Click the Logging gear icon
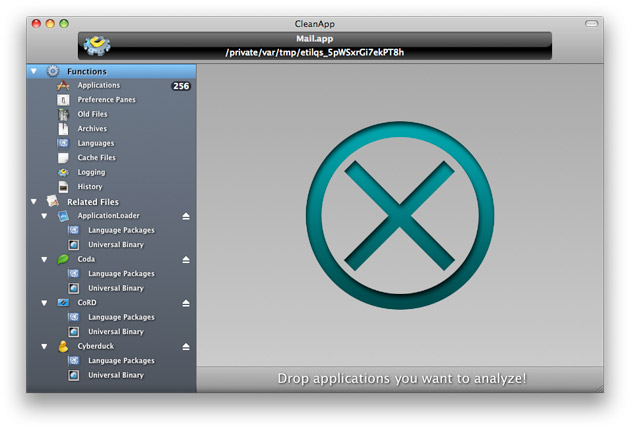Image resolution: width=630 pixels, height=429 pixels. [63, 172]
